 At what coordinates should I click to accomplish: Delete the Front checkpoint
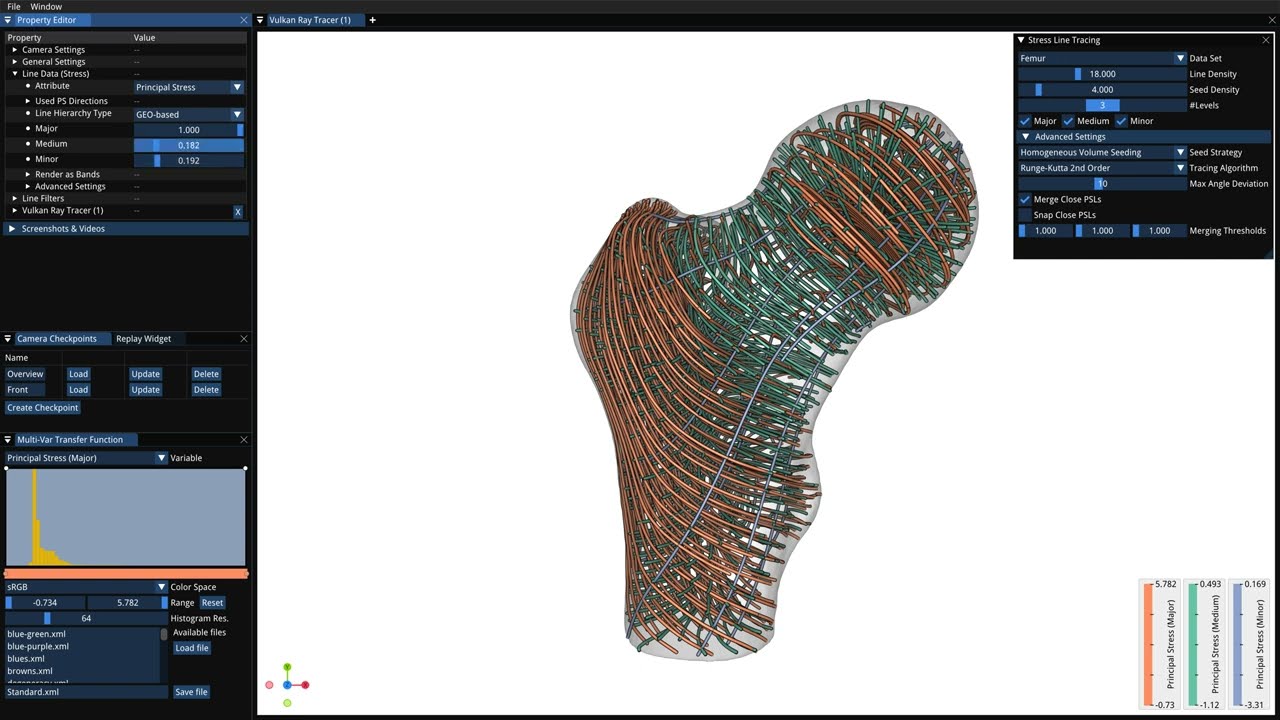click(206, 390)
